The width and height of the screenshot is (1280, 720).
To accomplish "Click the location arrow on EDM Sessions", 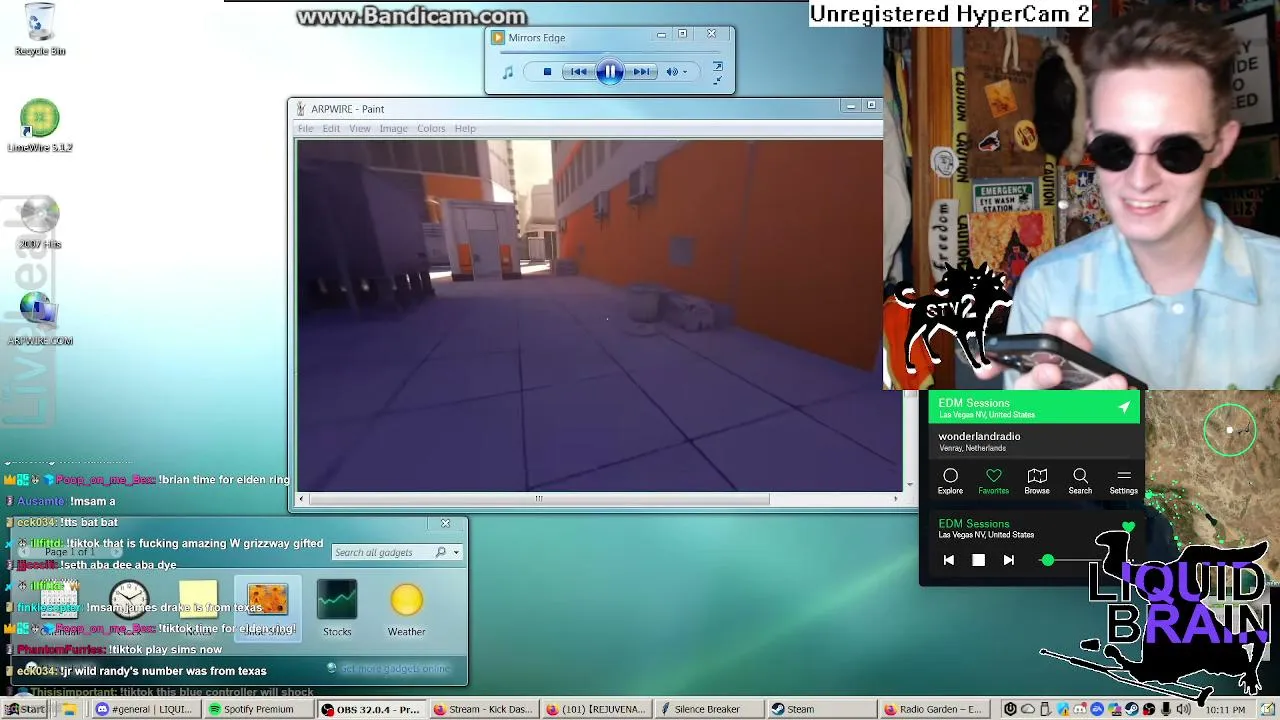I will click(1124, 407).
